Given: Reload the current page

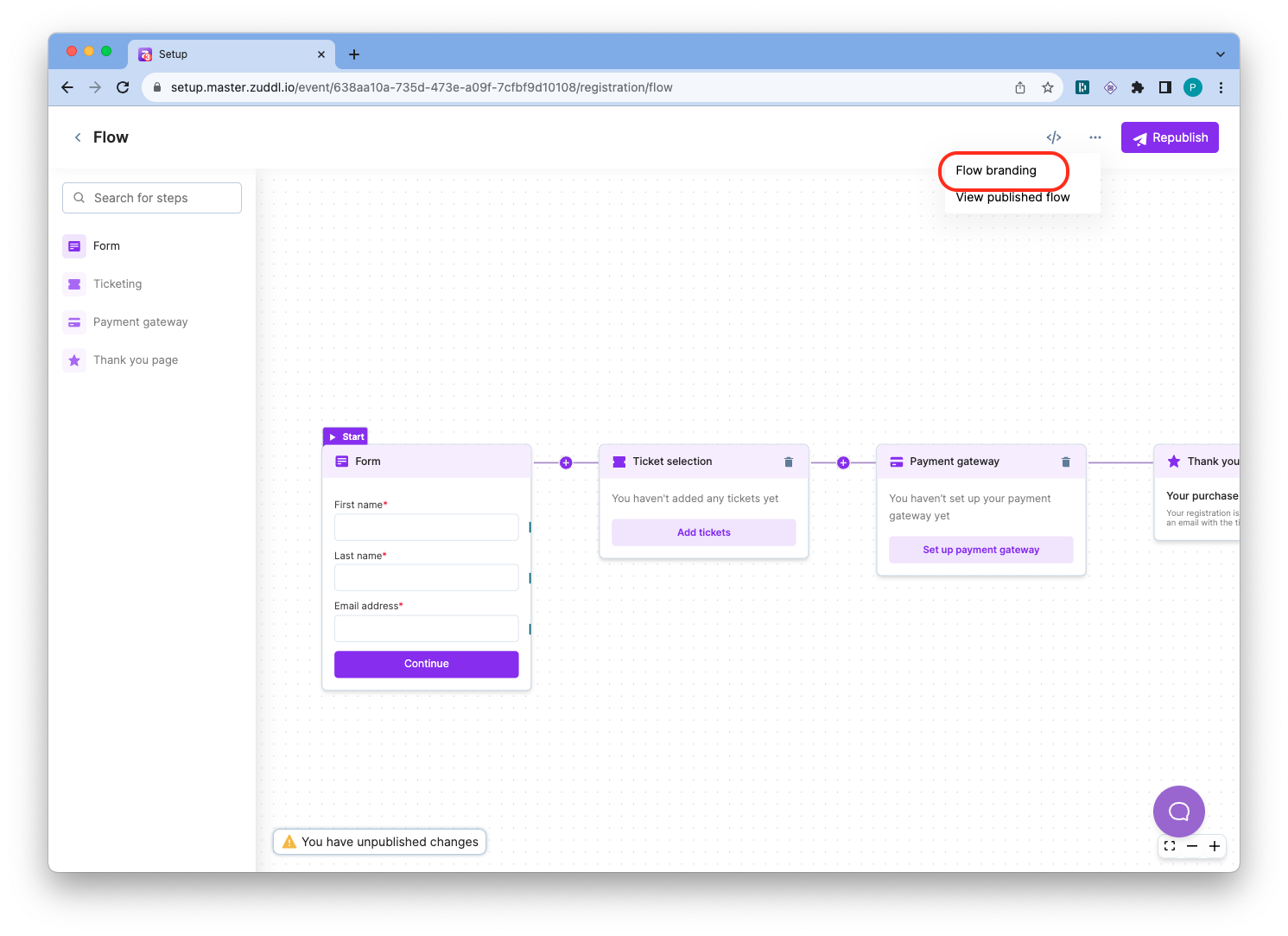Looking at the screenshot, I should pos(123,87).
